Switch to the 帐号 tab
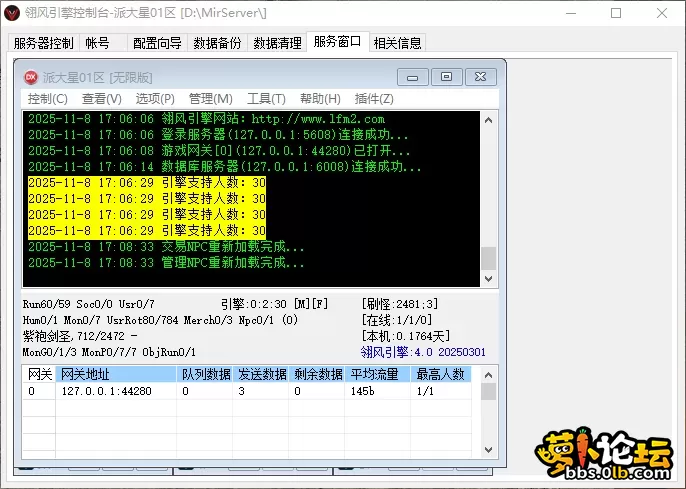Screen dimensions: 686x489 click(x=103, y=43)
